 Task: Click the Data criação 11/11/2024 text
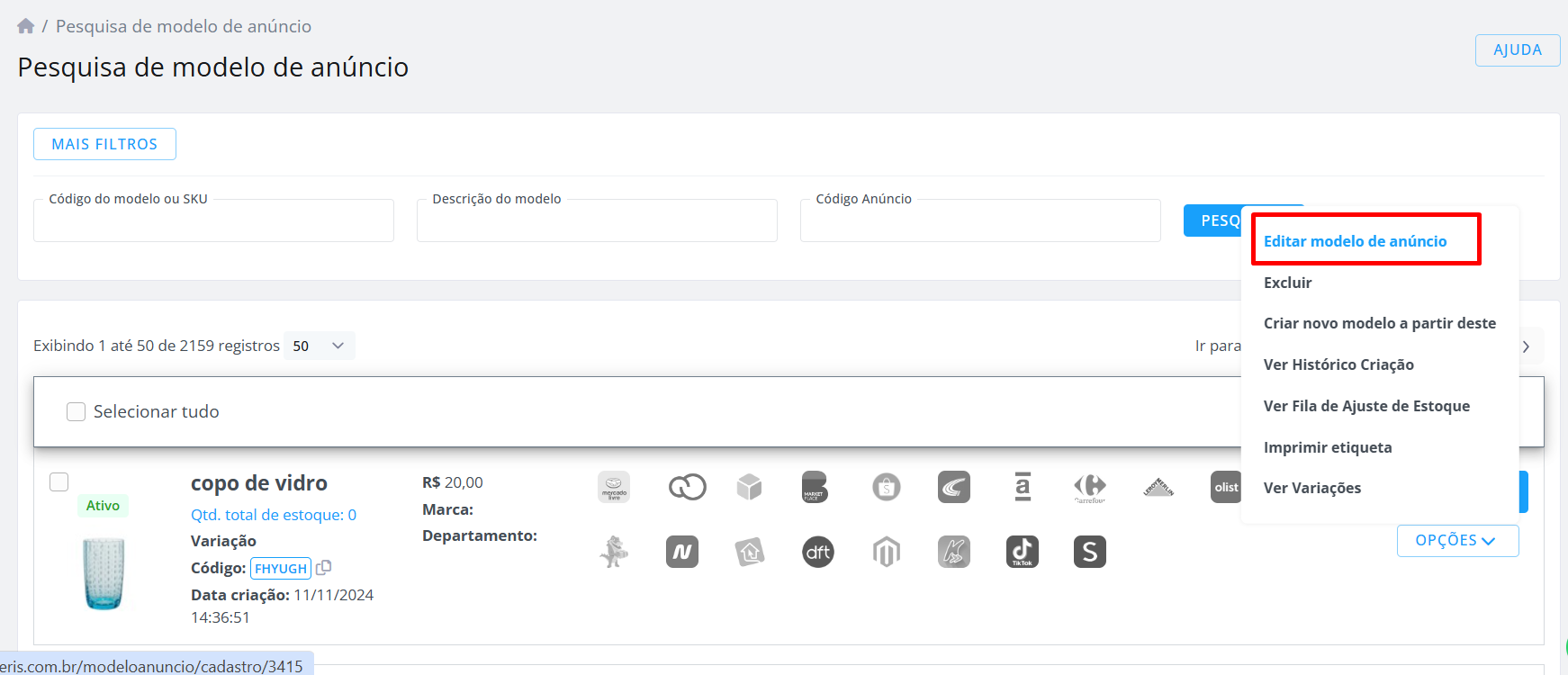(x=282, y=606)
